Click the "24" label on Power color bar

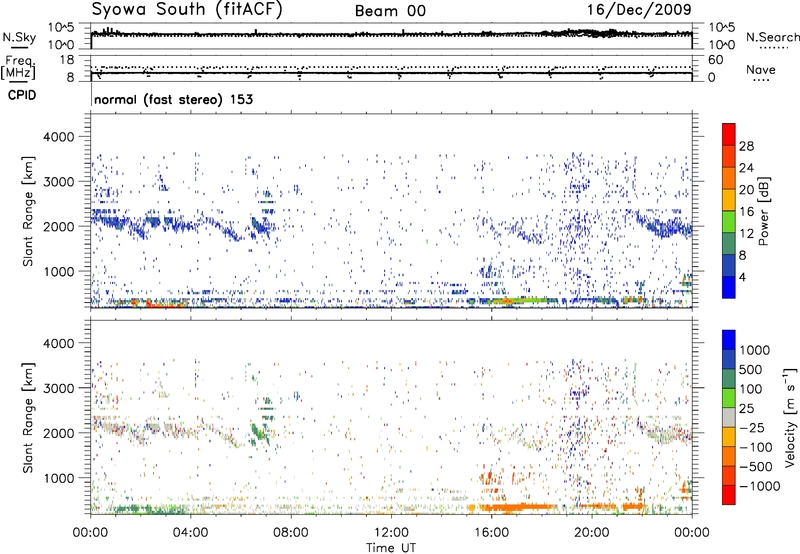746,168
